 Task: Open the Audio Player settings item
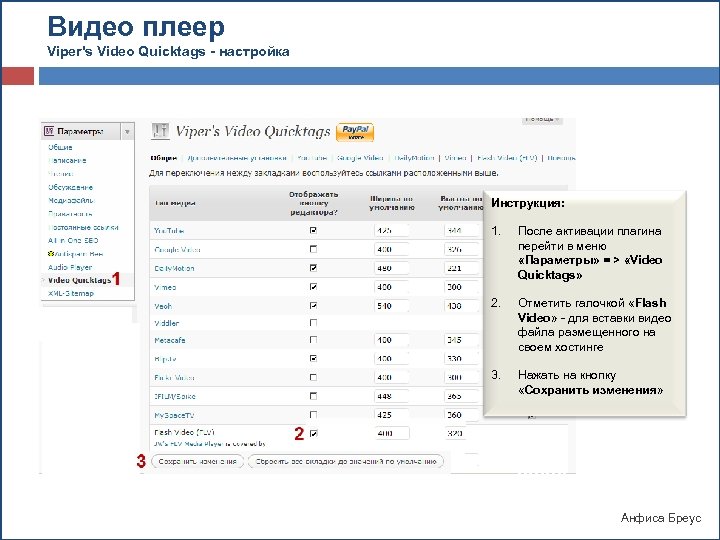(x=70, y=267)
